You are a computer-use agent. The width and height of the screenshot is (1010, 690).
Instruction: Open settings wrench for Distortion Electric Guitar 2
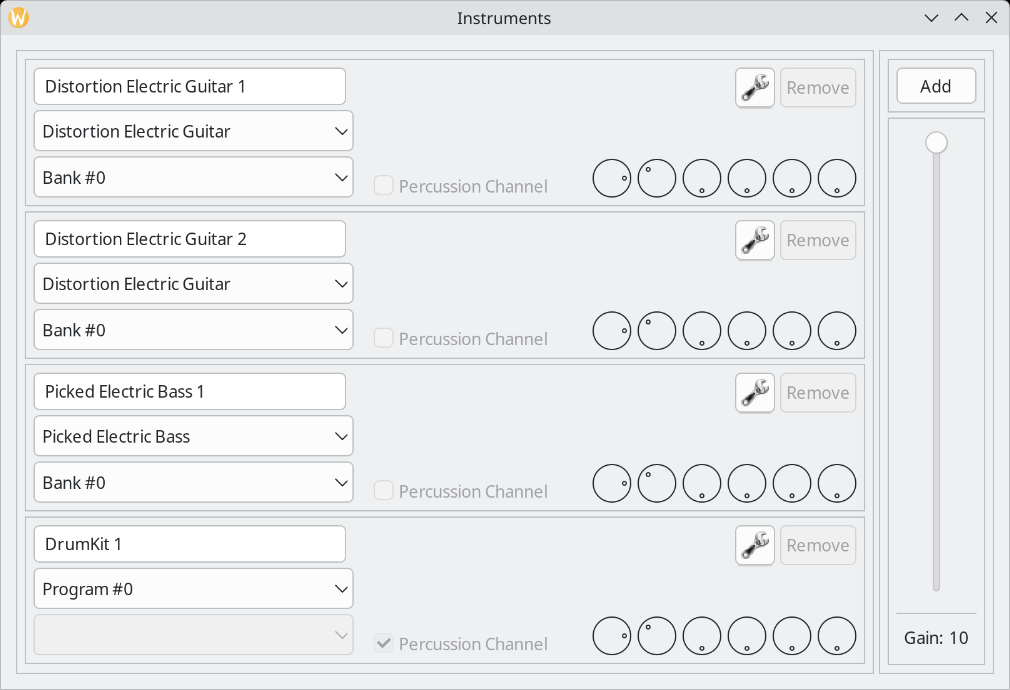click(754, 240)
